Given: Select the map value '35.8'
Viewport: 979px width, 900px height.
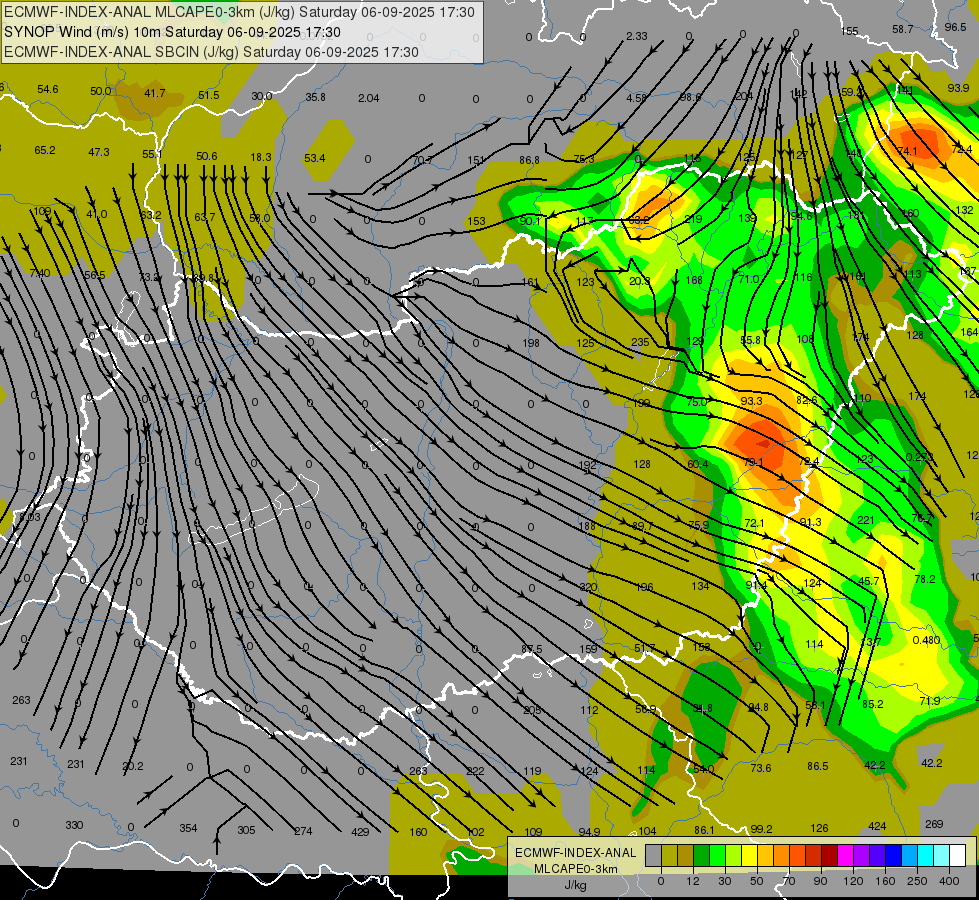Looking at the screenshot, I should [x=315, y=97].
